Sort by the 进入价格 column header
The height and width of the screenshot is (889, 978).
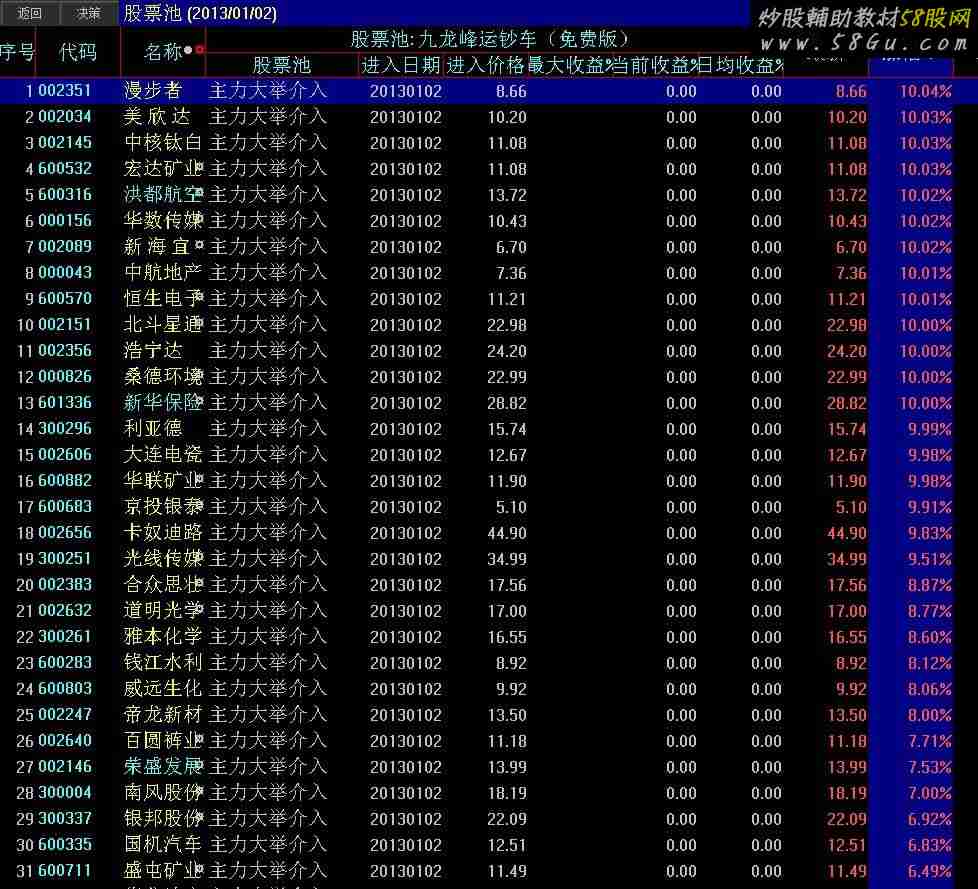(x=486, y=65)
